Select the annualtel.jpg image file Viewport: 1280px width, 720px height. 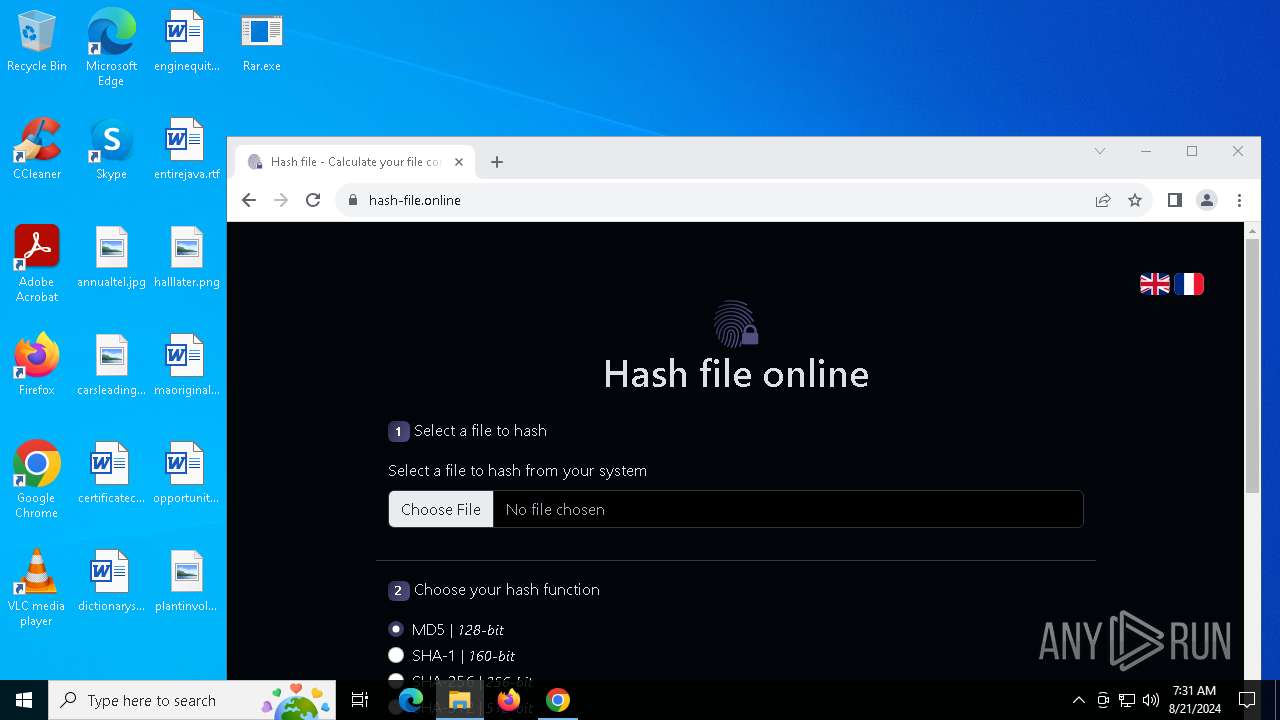tap(111, 258)
